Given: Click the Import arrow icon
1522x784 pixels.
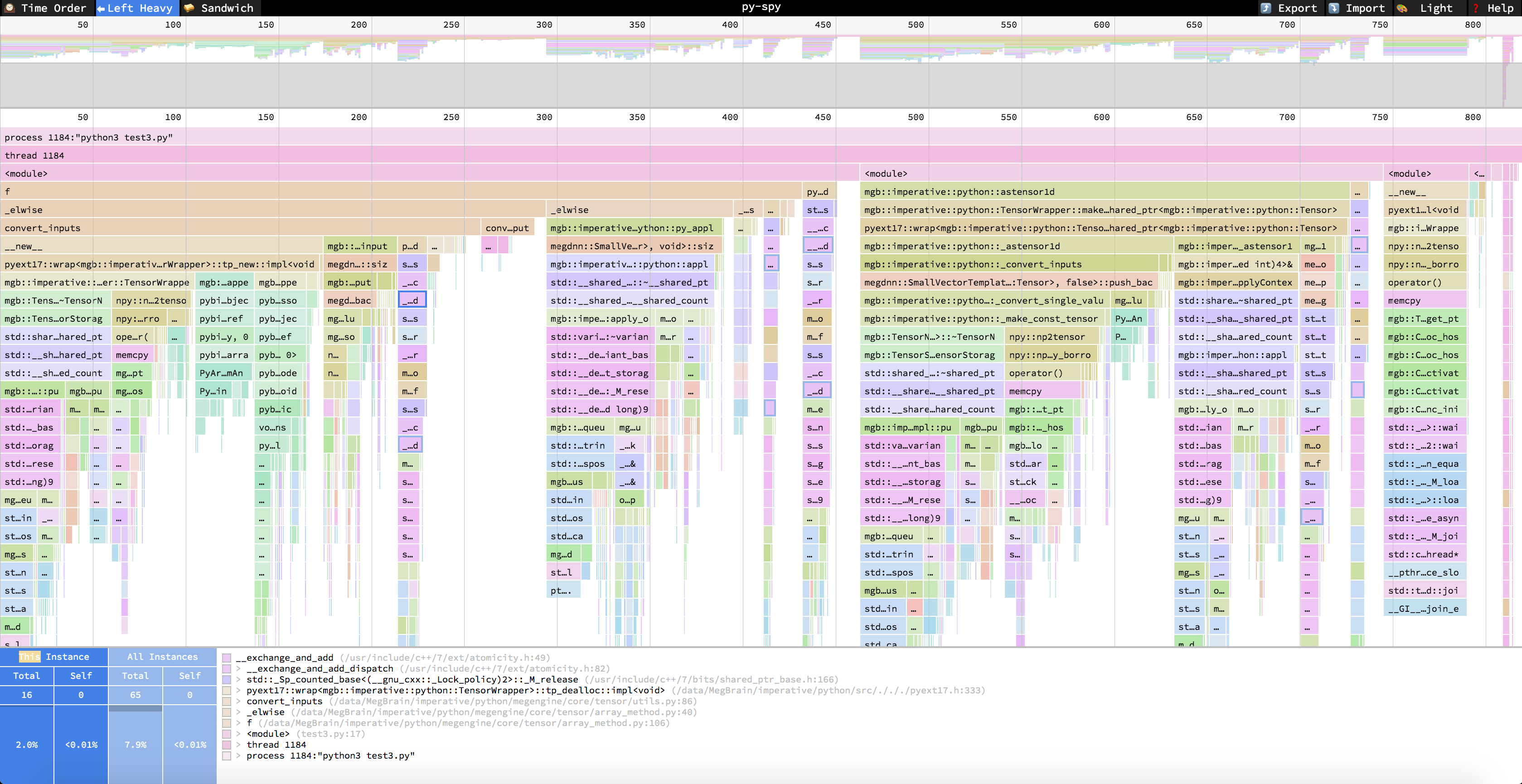Looking at the screenshot, I should click(1333, 8).
